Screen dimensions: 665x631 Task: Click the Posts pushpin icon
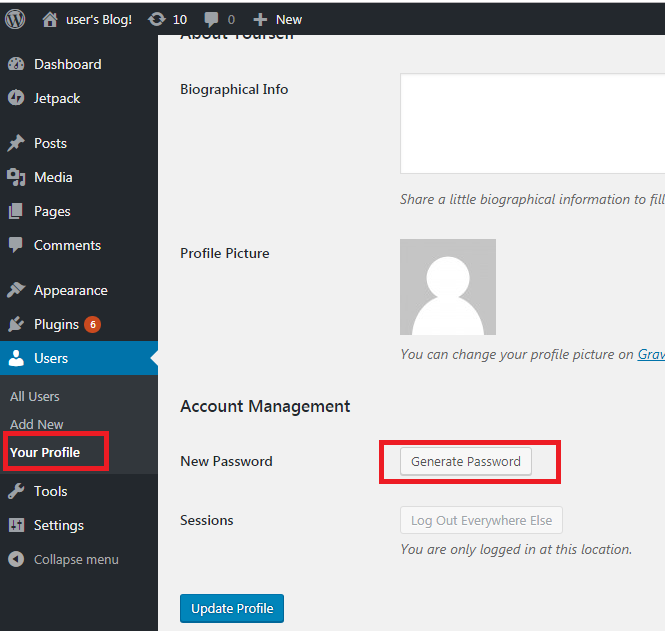tap(16, 143)
